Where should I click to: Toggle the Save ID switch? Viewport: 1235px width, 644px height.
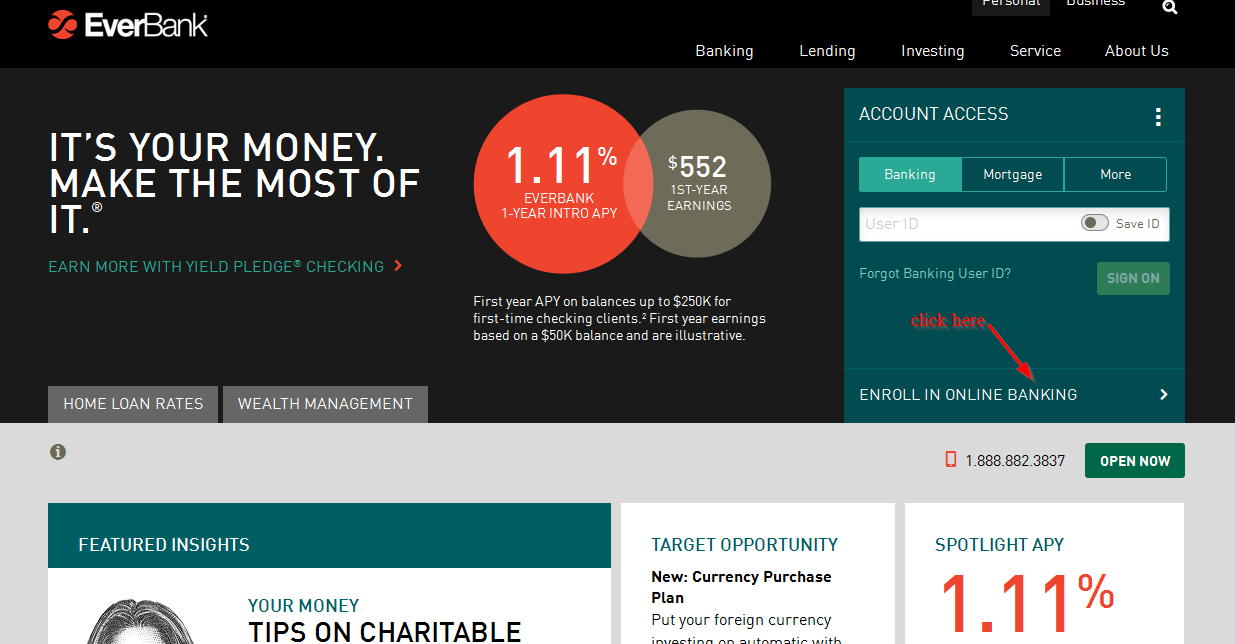coord(1095,223)
